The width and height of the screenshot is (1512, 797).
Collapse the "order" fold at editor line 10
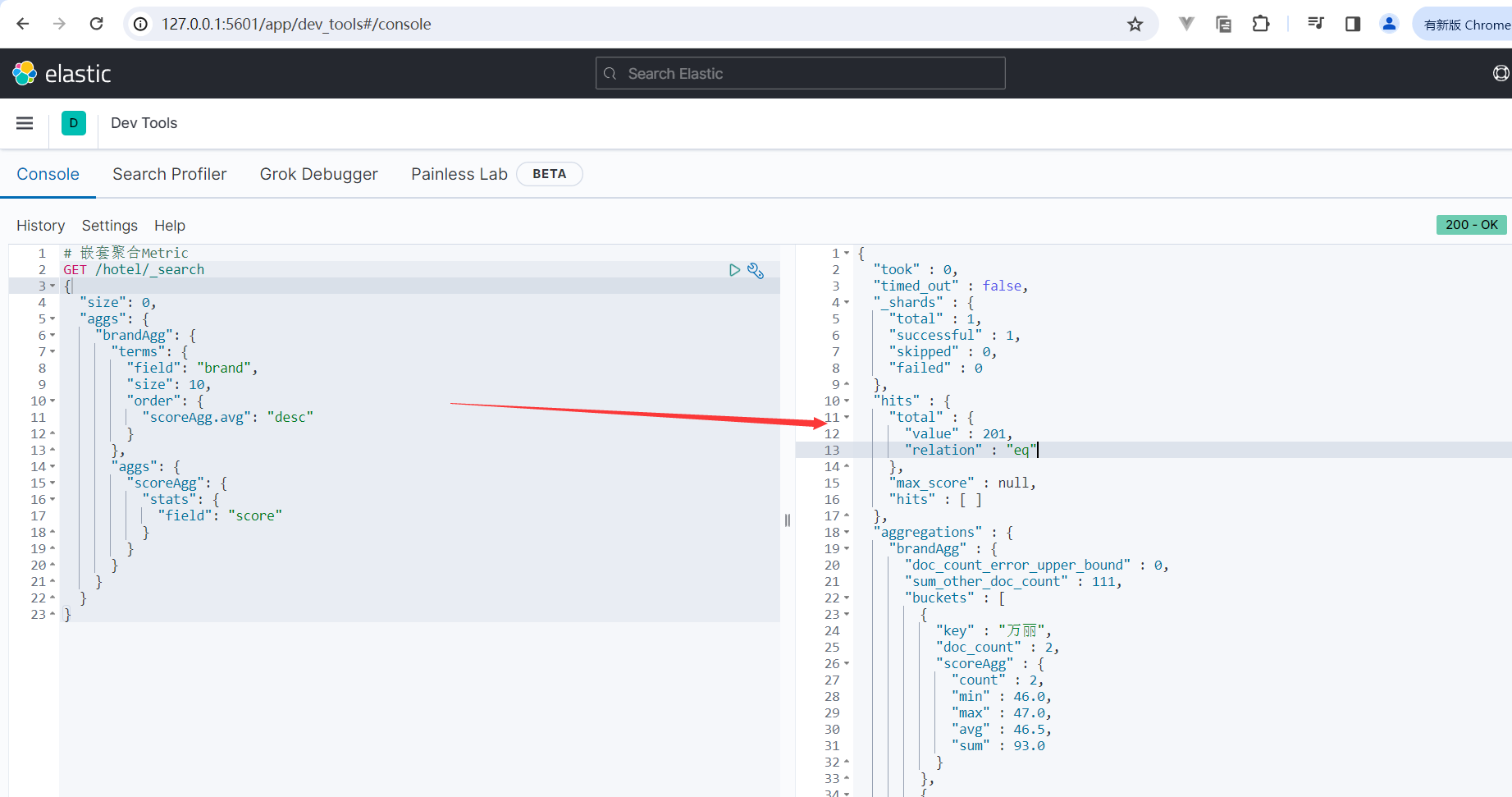pos(53,401)
